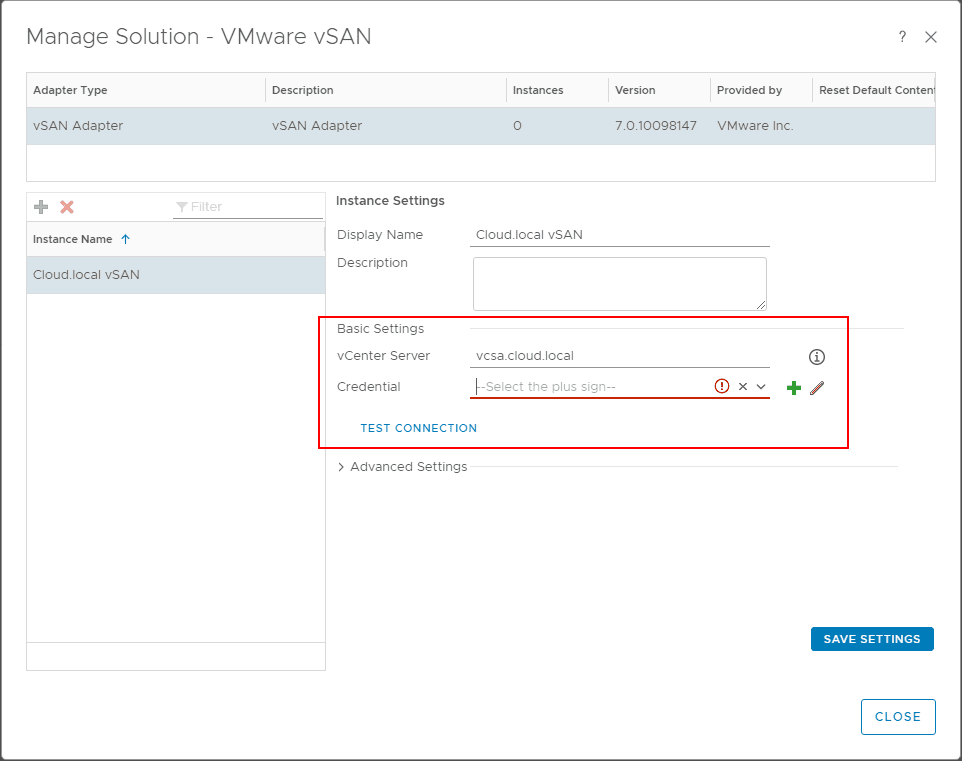Click the Close button

[898, 717]
